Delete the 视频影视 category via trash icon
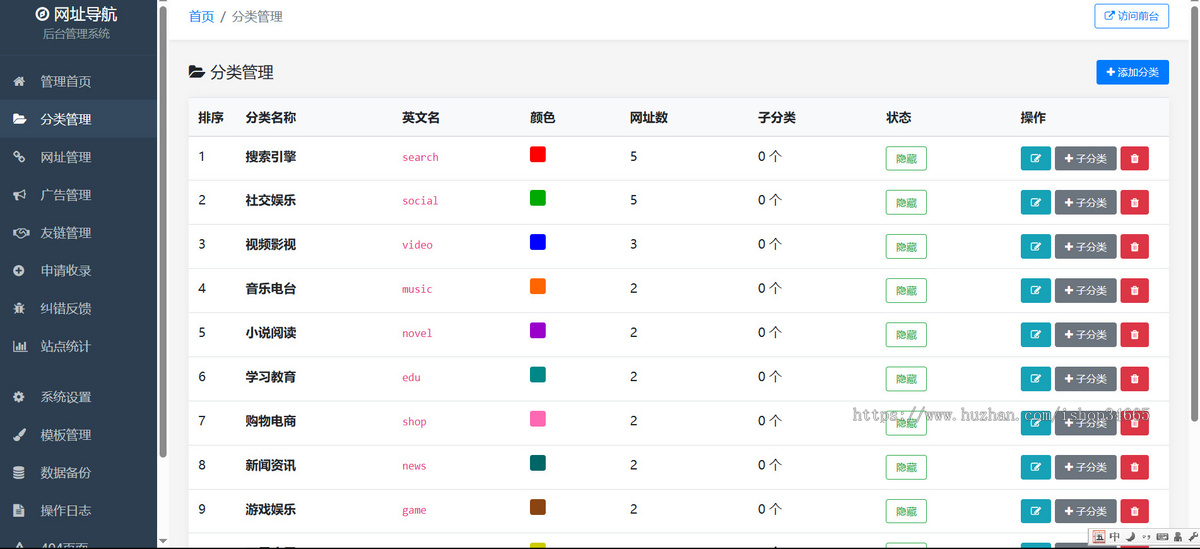 coord(1134,246)
